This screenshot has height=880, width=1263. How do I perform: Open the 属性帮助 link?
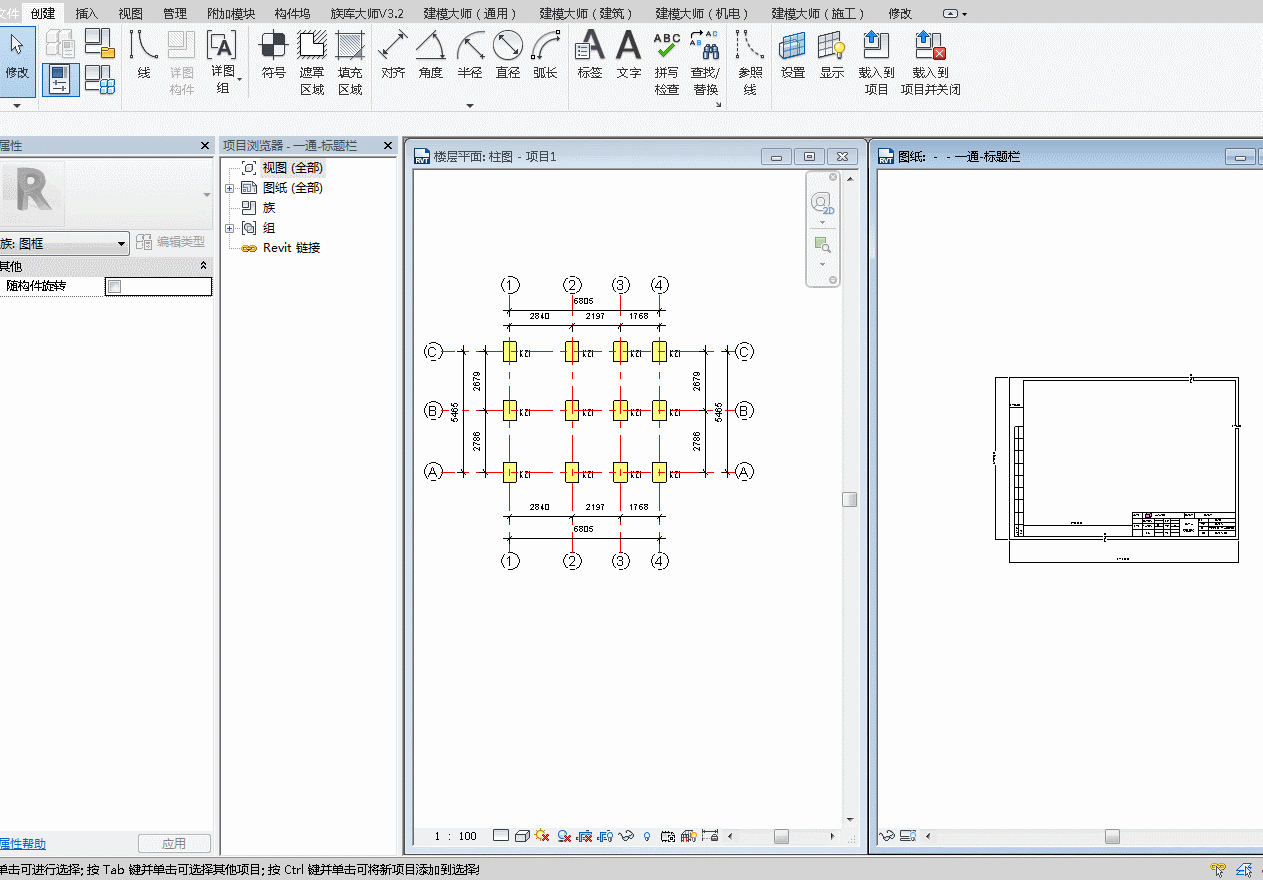[22, 844]
